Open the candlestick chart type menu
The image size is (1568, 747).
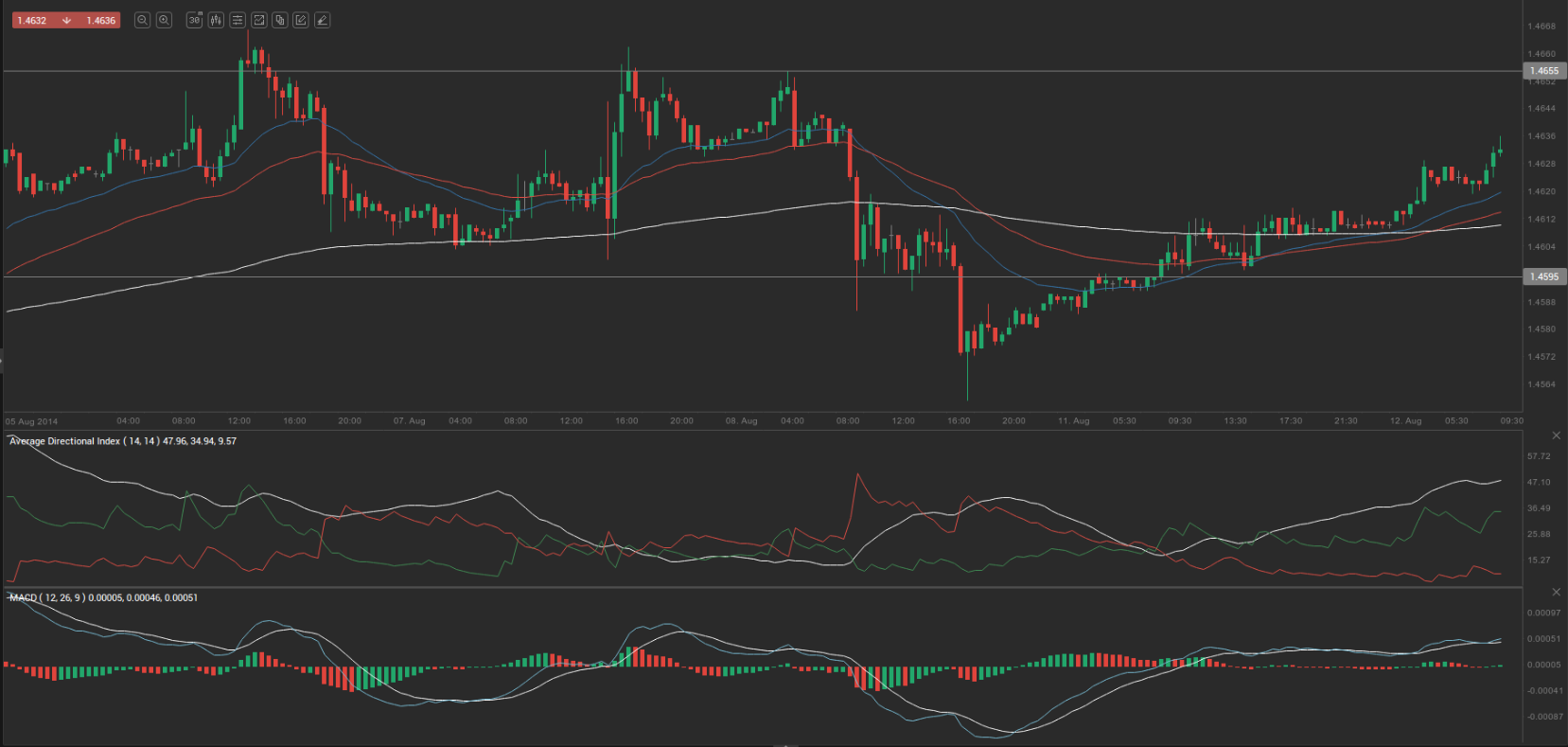point(216,20)
